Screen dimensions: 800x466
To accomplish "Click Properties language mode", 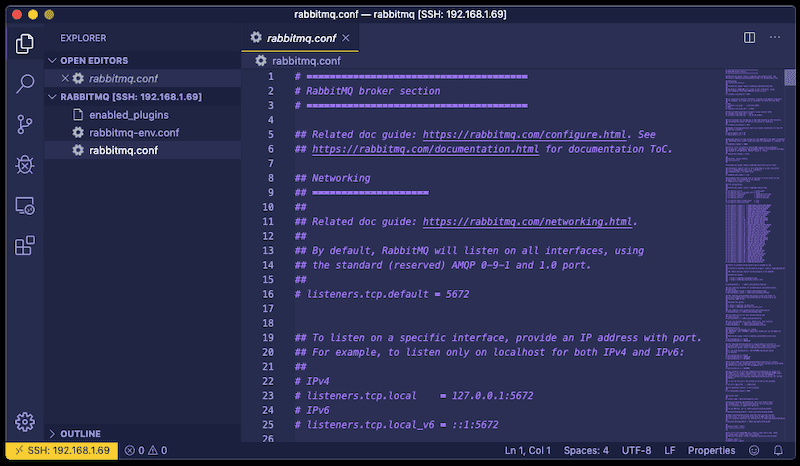I will coord(711,450).
